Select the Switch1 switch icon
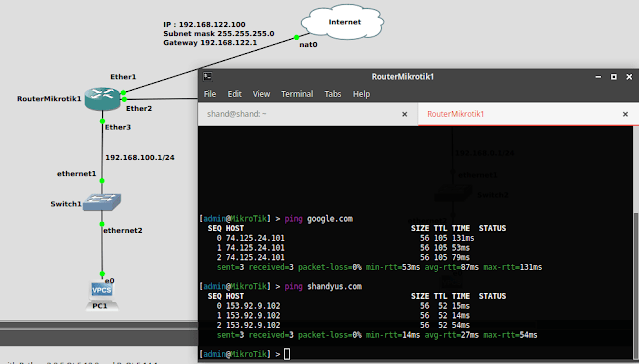 (102, 202)
